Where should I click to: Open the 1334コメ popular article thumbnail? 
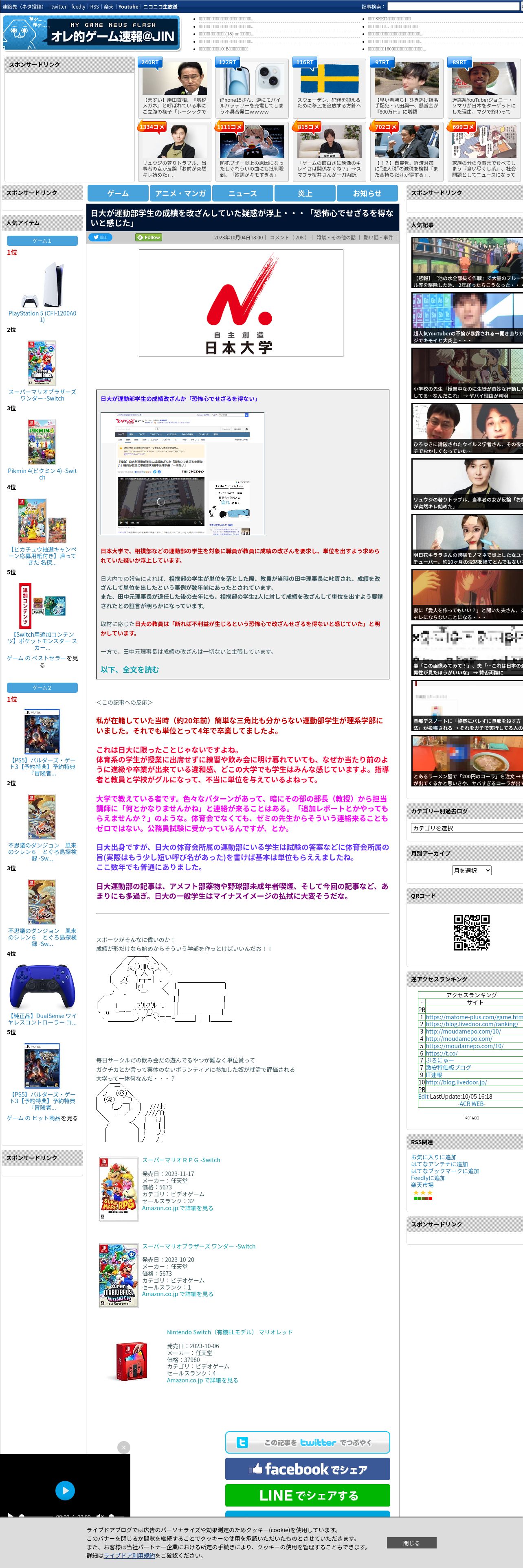pyautogui.click(x=174, y=142)
